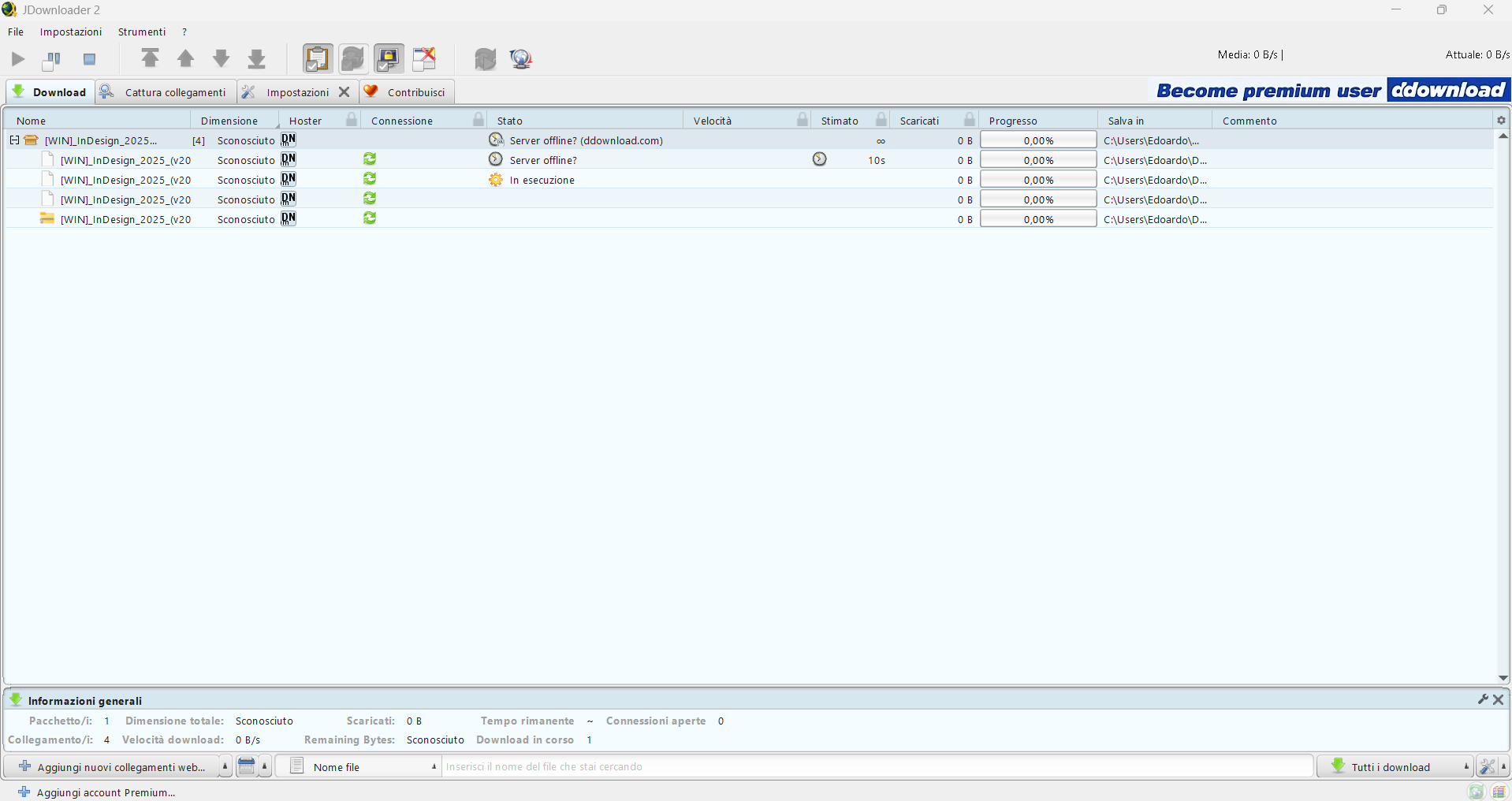Click connection icon of archive file row
Viewport: 1512px width, 801px height.
point(370,218)
